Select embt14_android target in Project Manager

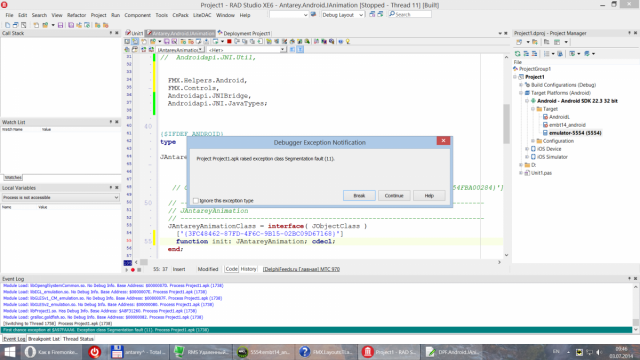pos(567,125)
